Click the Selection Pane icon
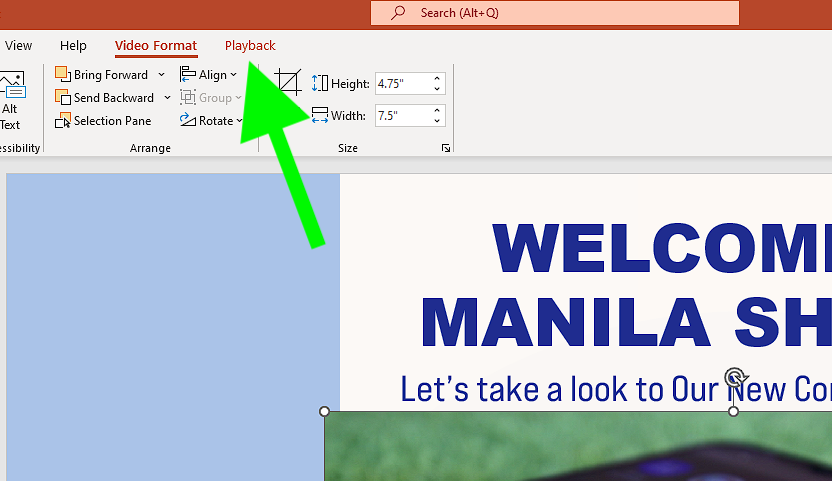832x481 pixels. (x=63, y=121)
